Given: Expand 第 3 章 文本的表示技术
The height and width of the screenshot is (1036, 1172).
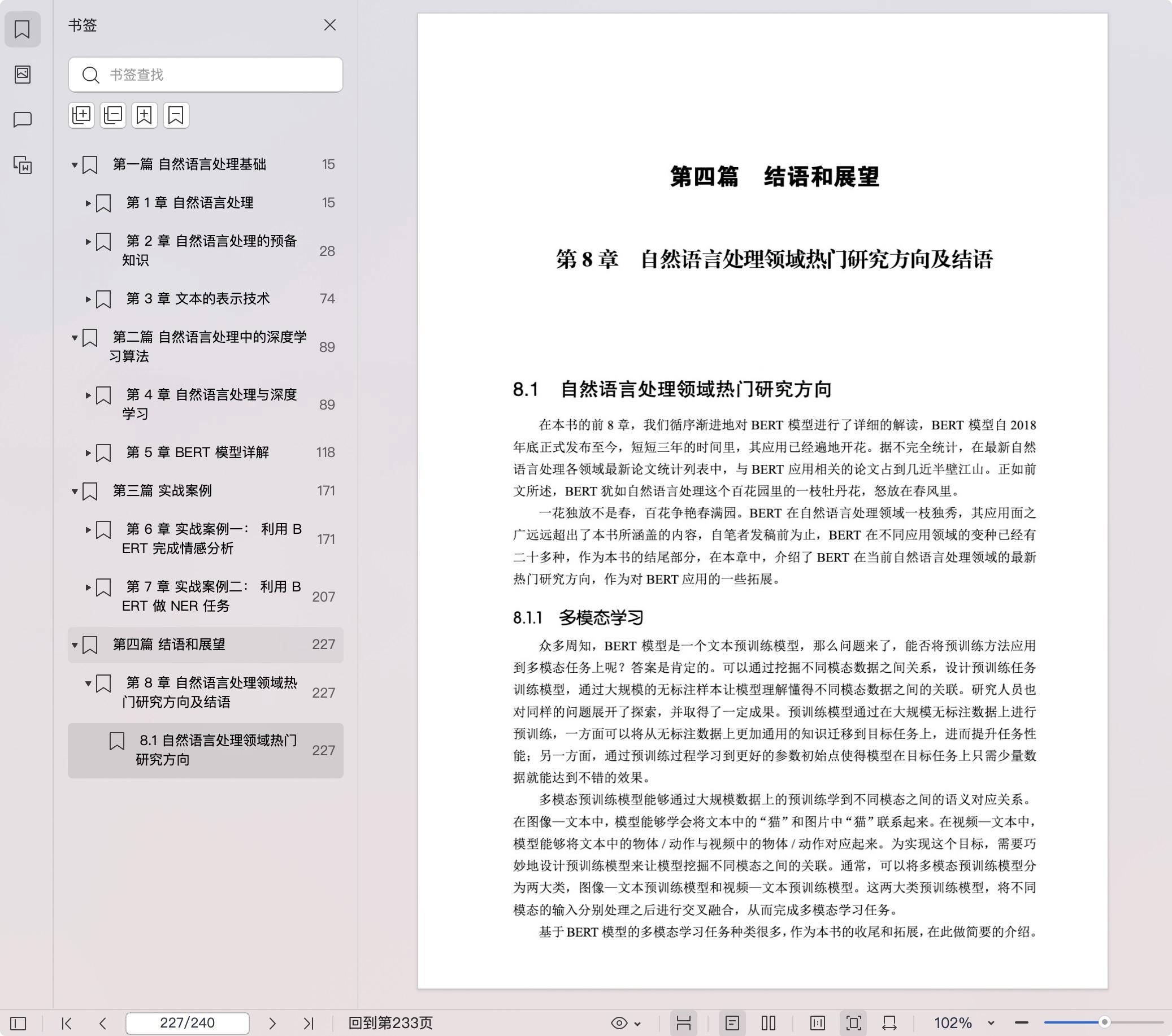Looking at the screenshot, I should [88, 299].
